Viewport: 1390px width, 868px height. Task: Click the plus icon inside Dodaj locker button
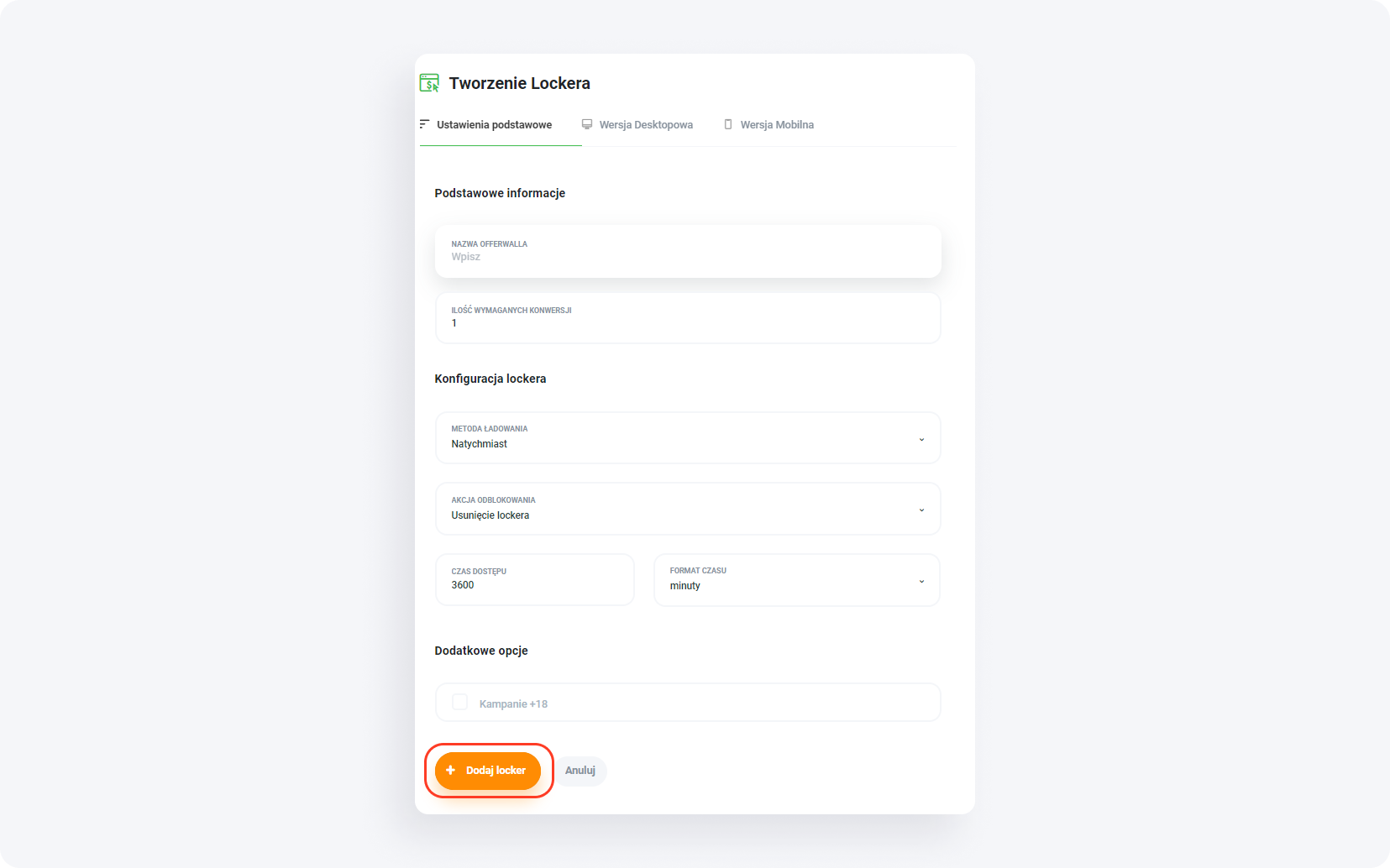pos(451,770)
